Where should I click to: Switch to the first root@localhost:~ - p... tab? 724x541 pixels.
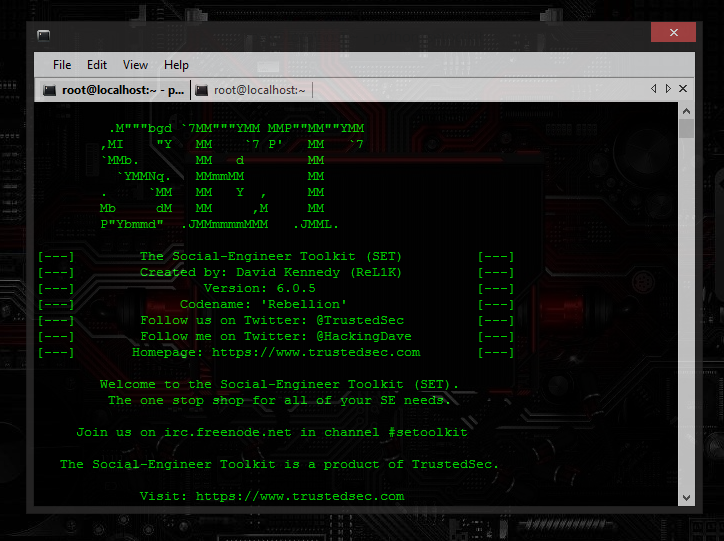click(x=113, y=90)
